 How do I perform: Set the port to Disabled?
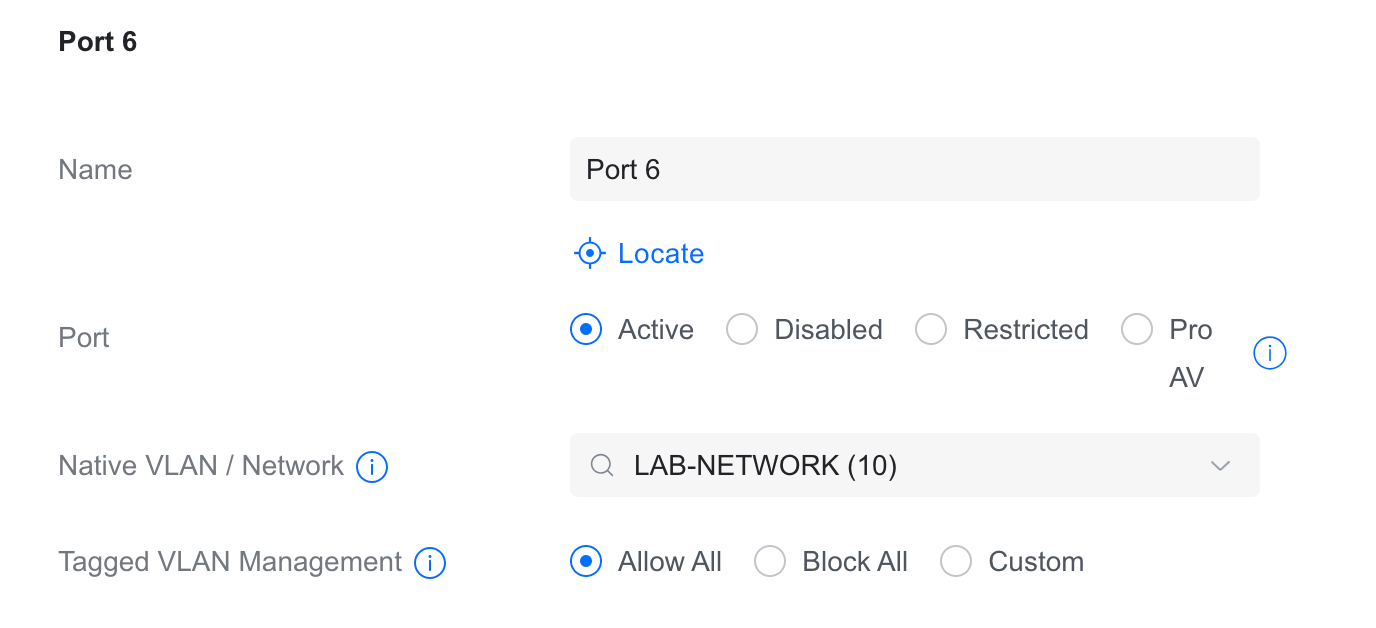click(742, 330)
